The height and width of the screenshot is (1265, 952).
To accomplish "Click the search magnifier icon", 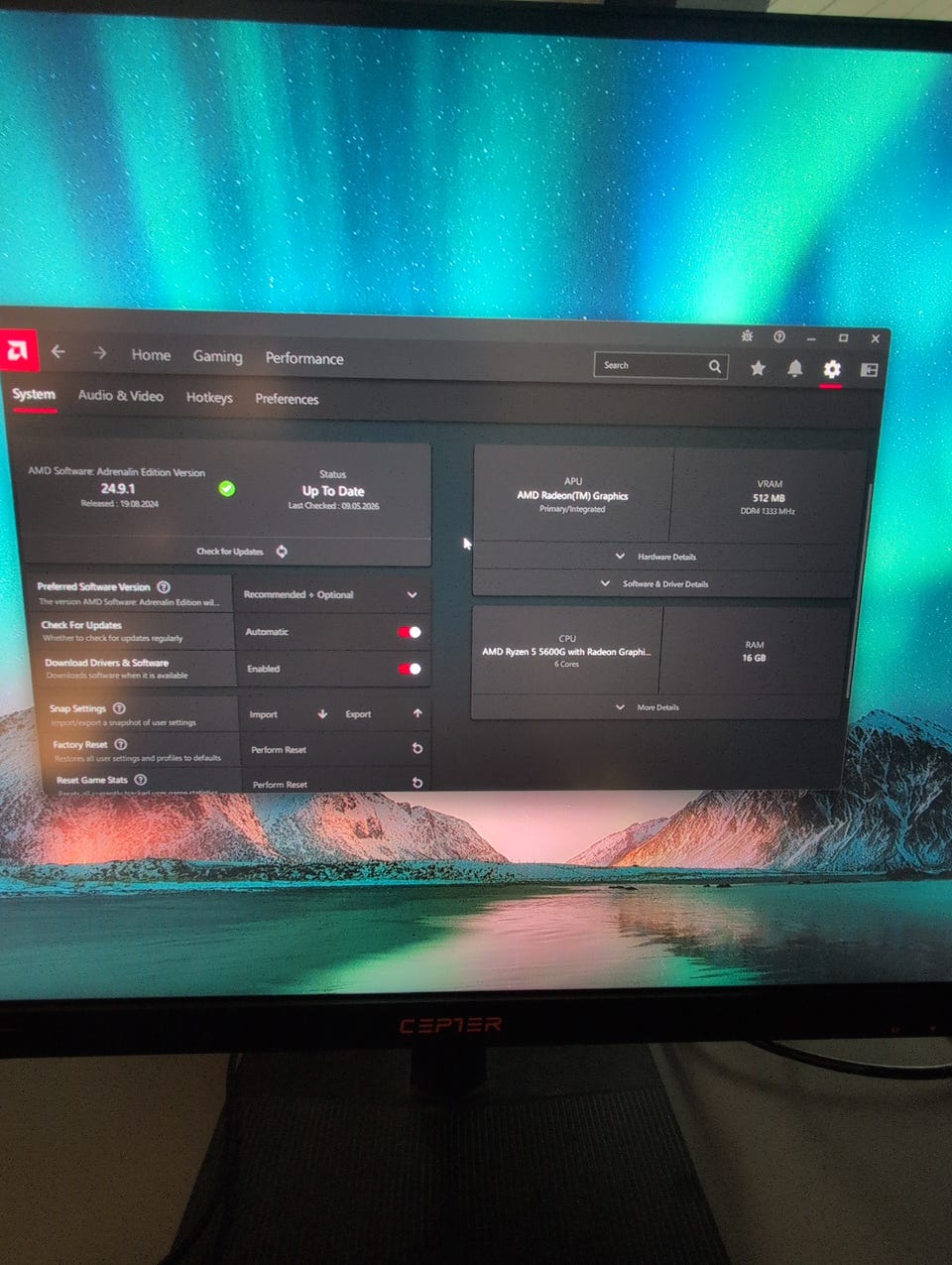I will (715, 366).
